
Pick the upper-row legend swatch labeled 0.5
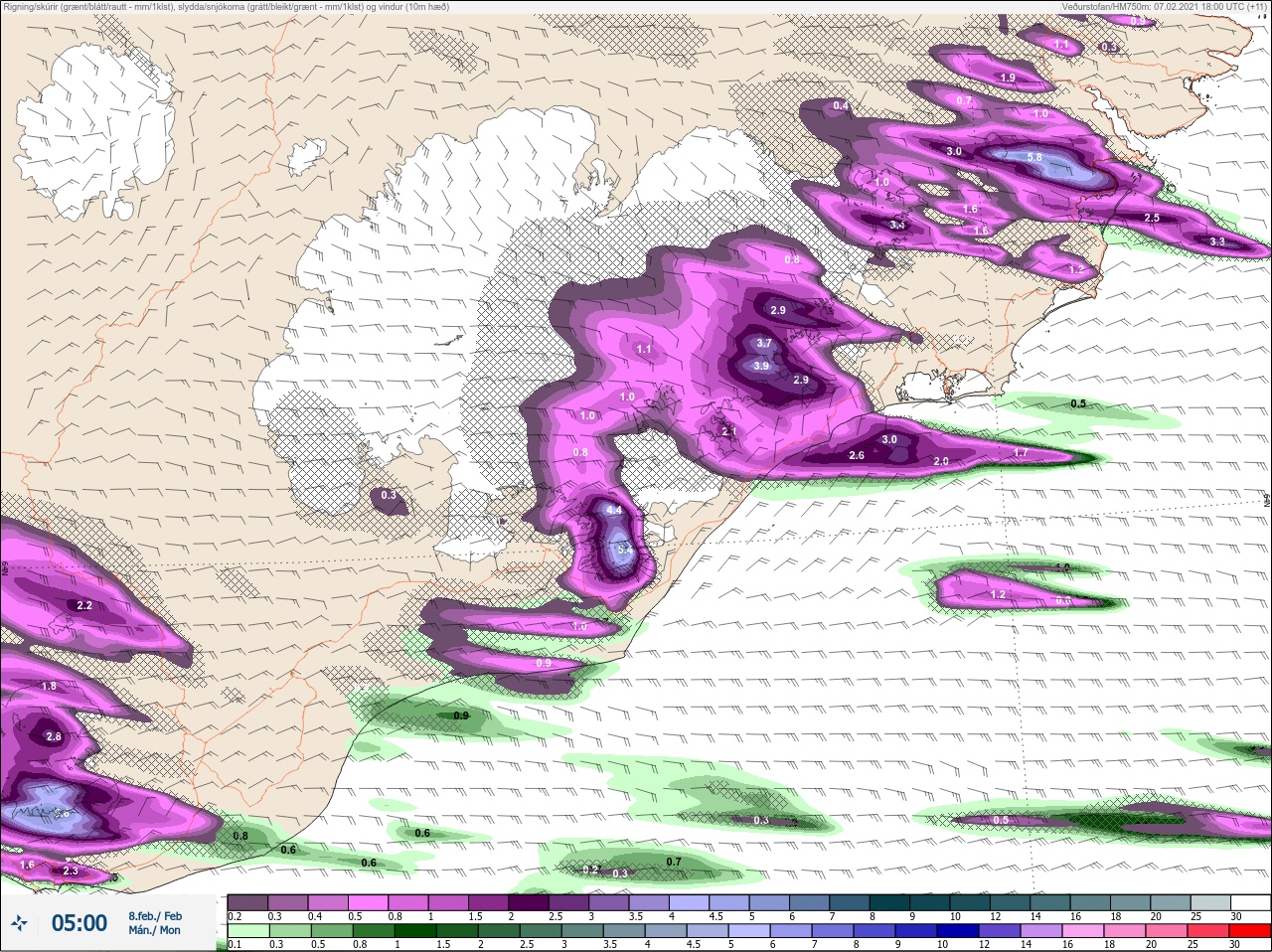369,902
